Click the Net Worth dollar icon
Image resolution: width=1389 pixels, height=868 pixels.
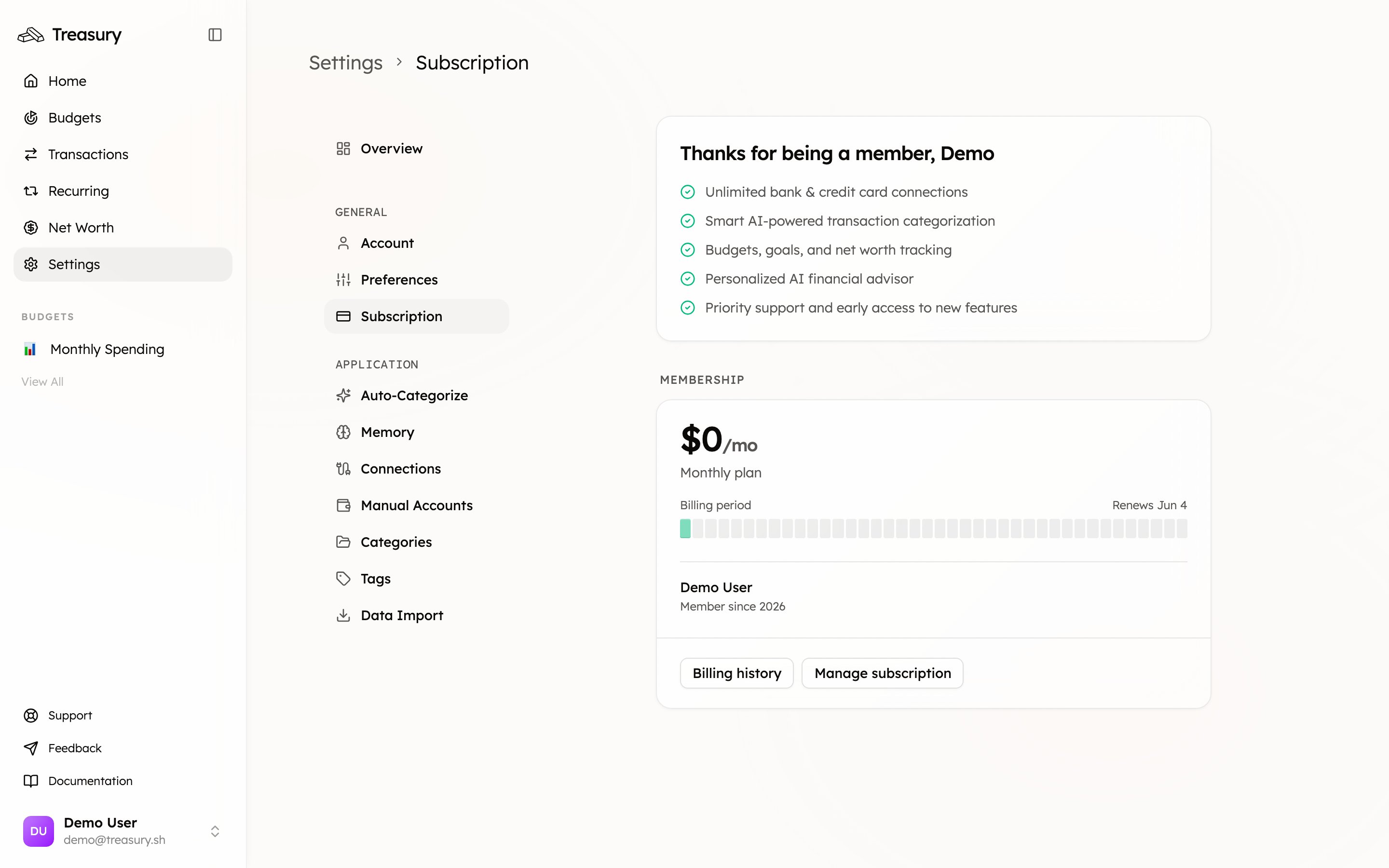[31, 228]
